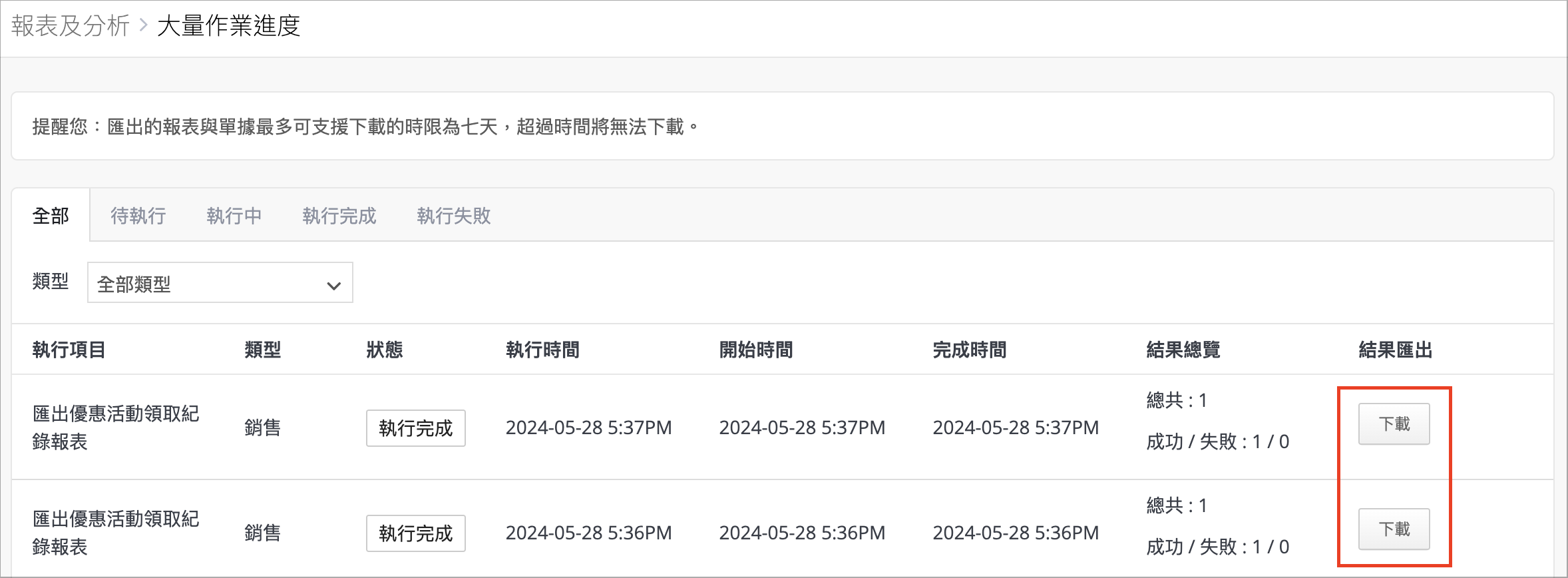Viewport: 1568px width, 578px height.
Task: Click 開始時間 column header
Action: pyautogui.click(x=756, y=350)
